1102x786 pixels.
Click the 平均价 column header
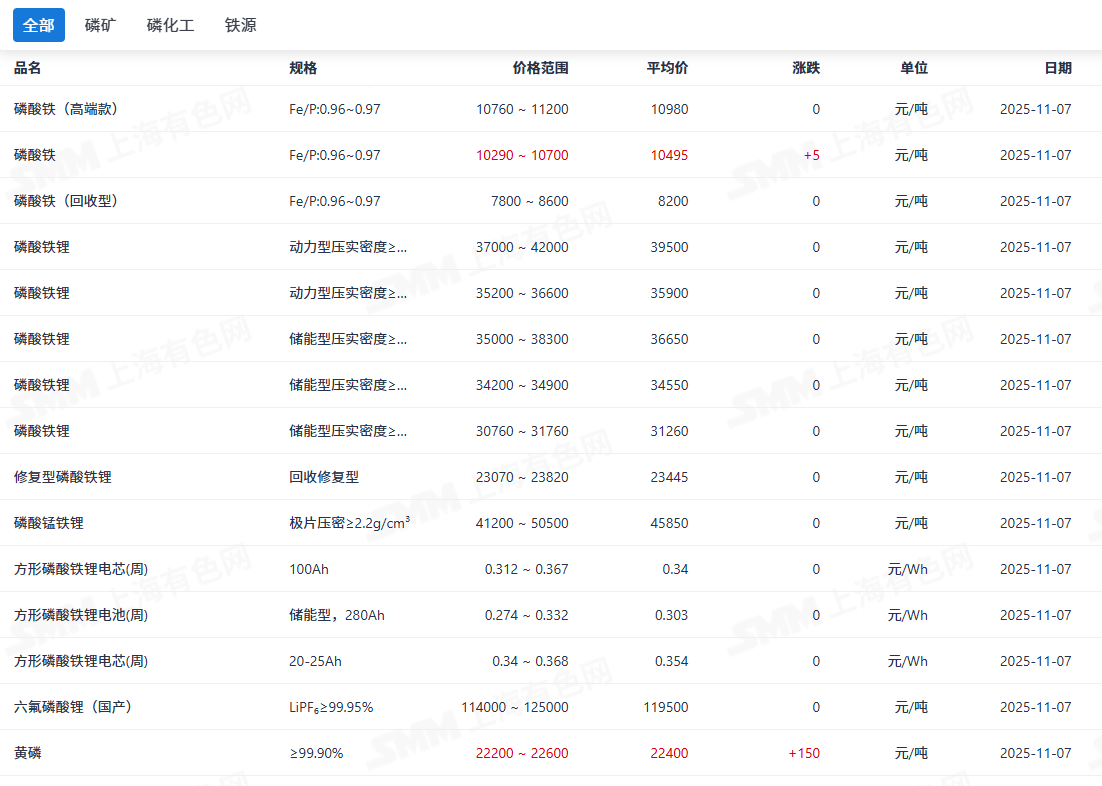[x=667, y=68]
